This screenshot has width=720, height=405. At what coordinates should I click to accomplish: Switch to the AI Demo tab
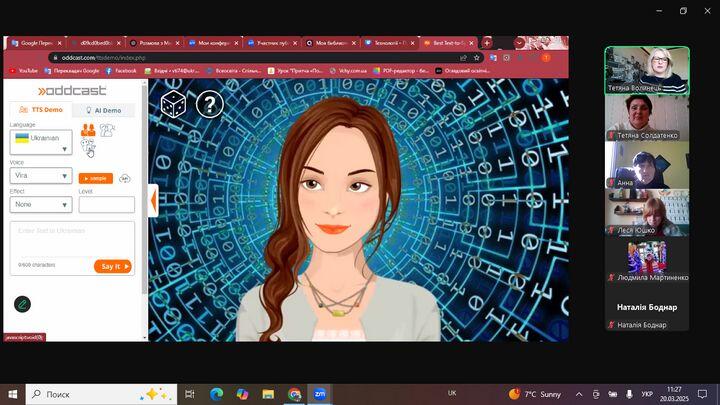coord(104,111)
